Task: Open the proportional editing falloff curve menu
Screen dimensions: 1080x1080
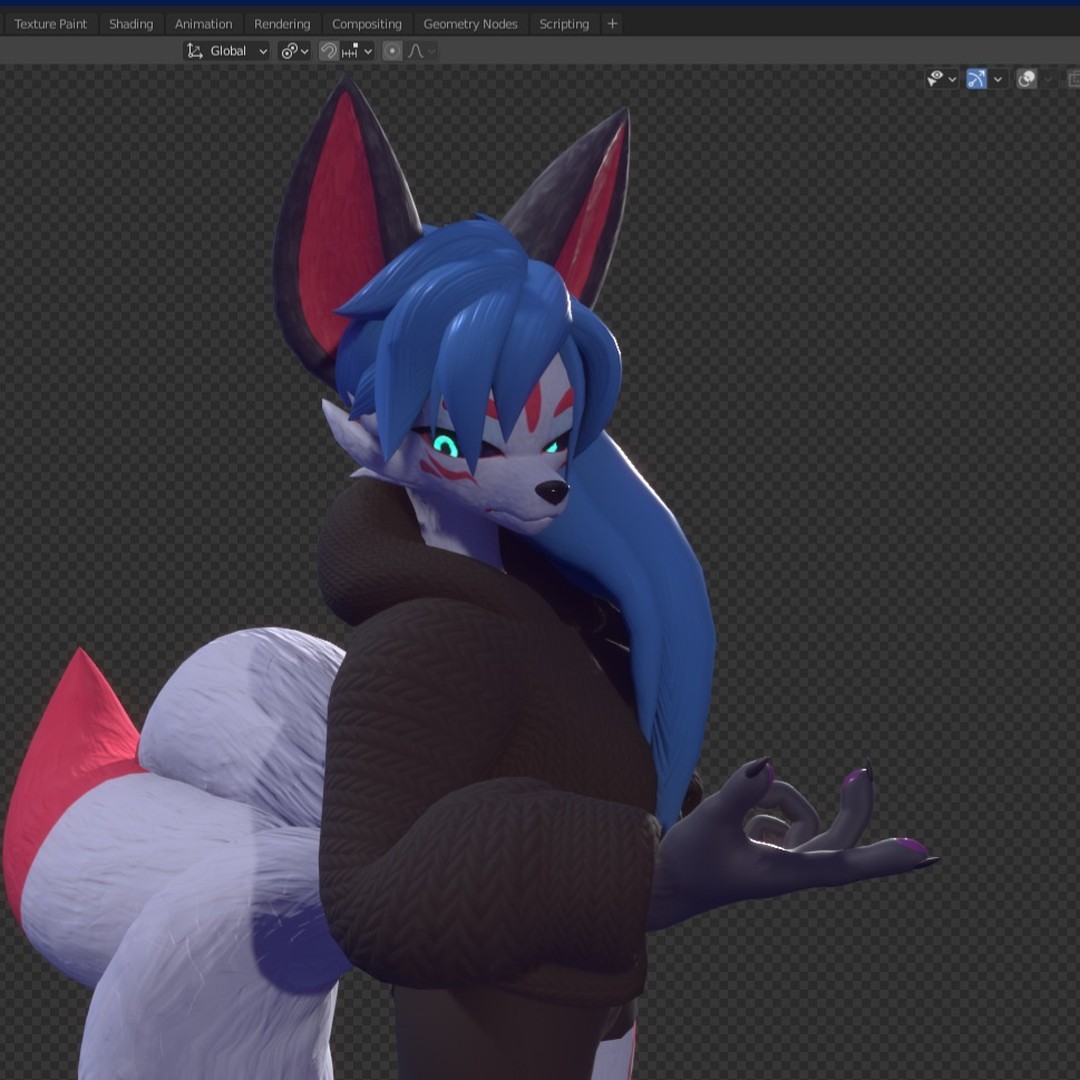Action: pyautogui.click(x=418, y=51)
